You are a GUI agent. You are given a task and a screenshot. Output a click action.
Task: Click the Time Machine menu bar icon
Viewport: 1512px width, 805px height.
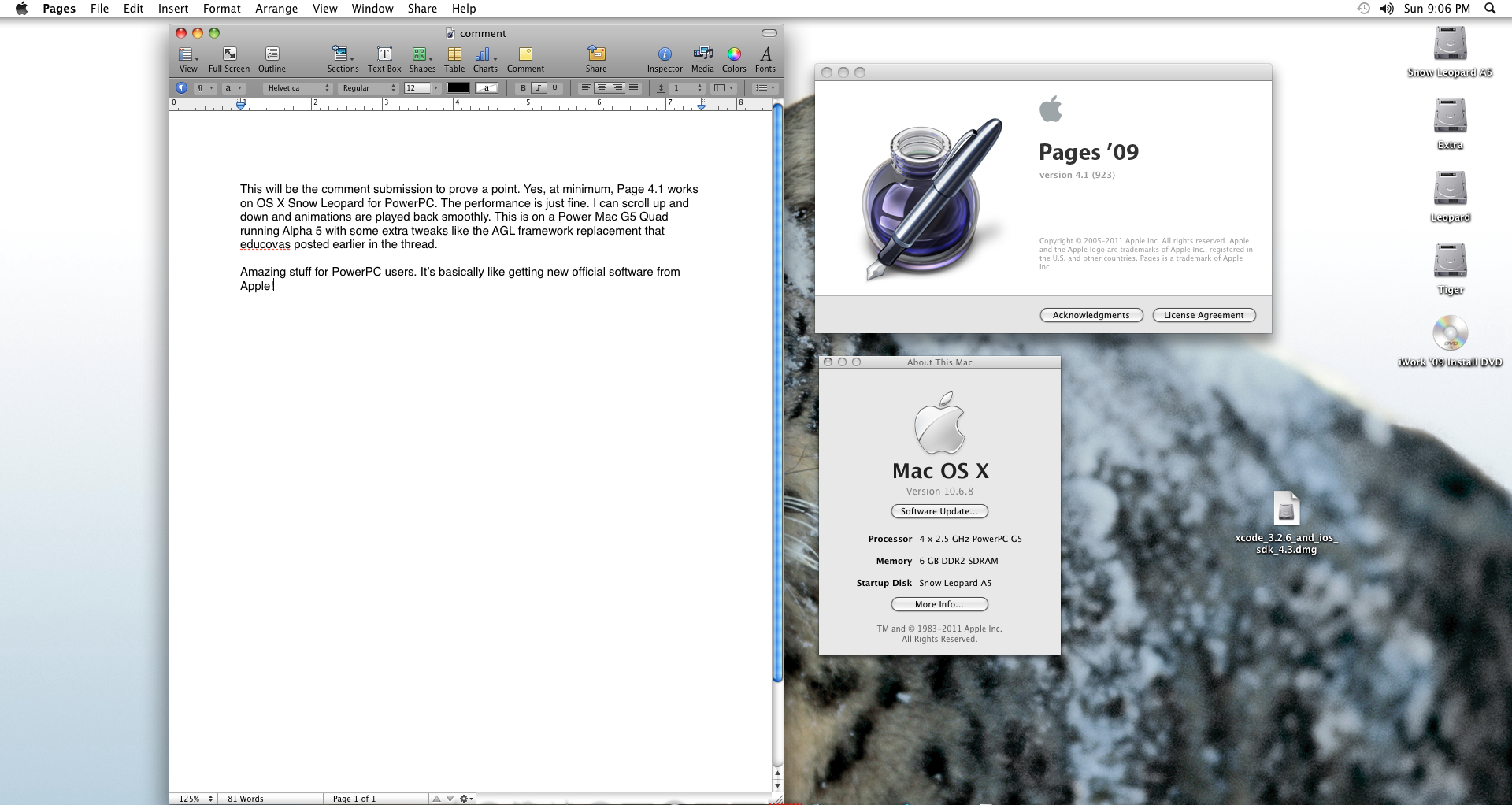pos(1364,9)
